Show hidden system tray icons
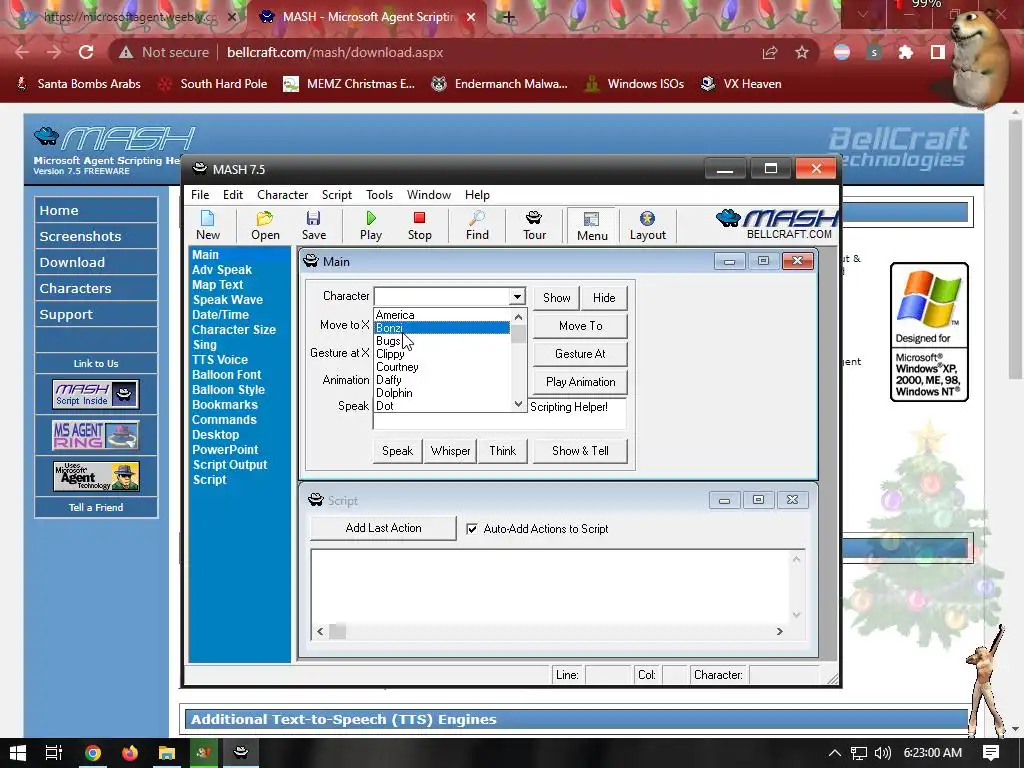 [835, 753]
